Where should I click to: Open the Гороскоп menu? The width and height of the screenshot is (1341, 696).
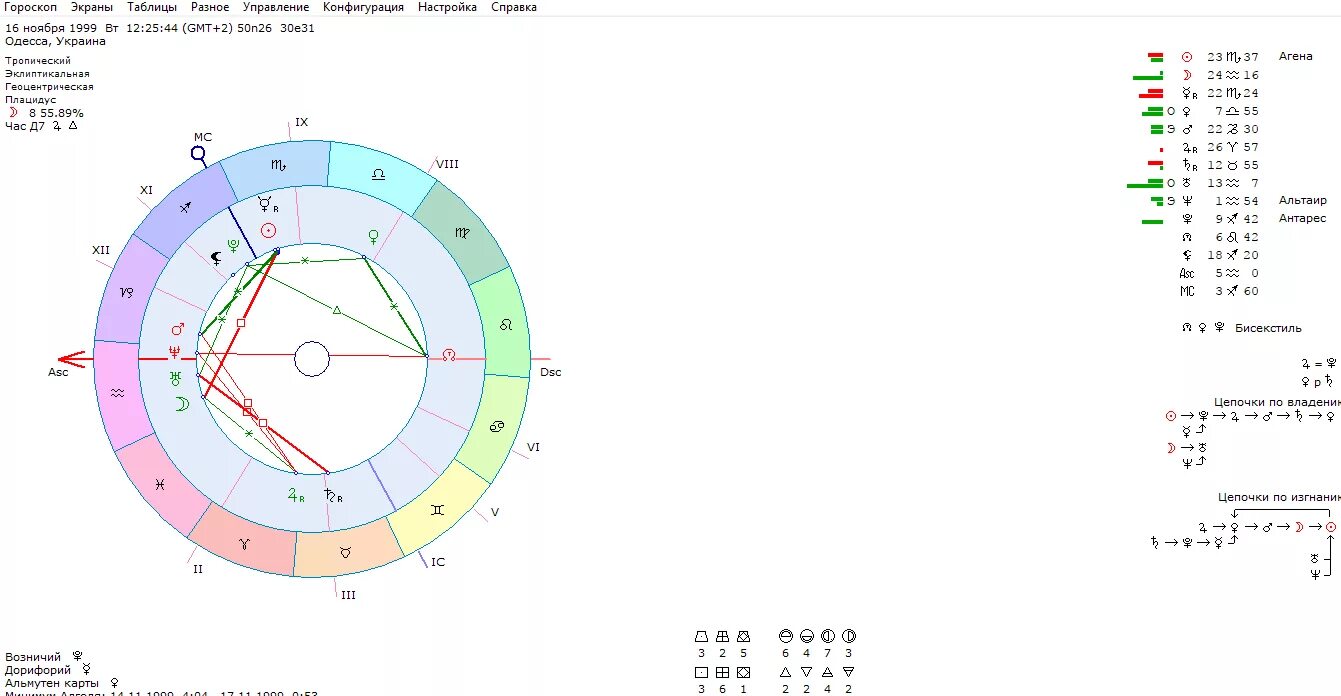pos(31,7)
